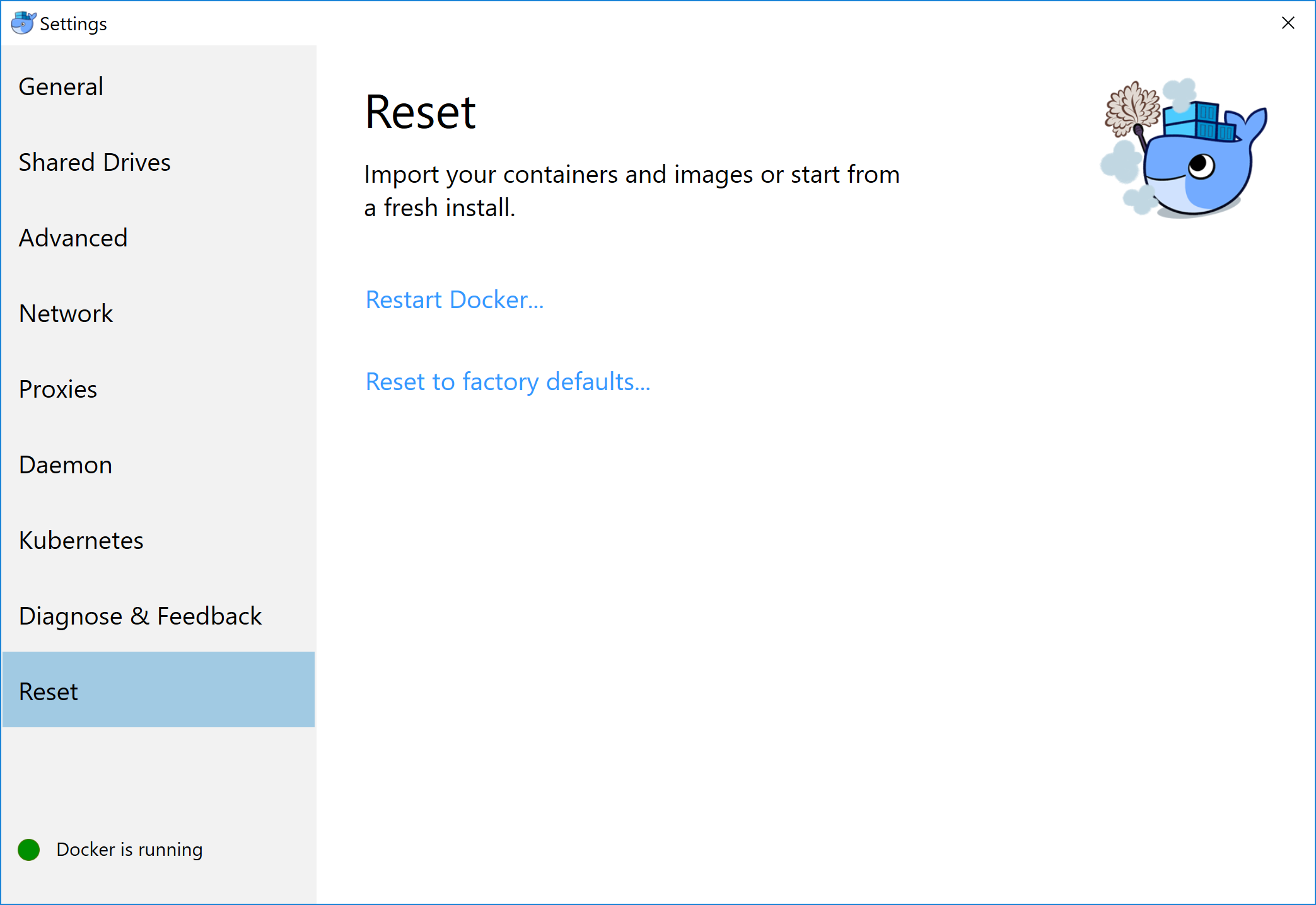Open the General settings section
Viewport: 1316px width, 905px height.
[61, 86]
